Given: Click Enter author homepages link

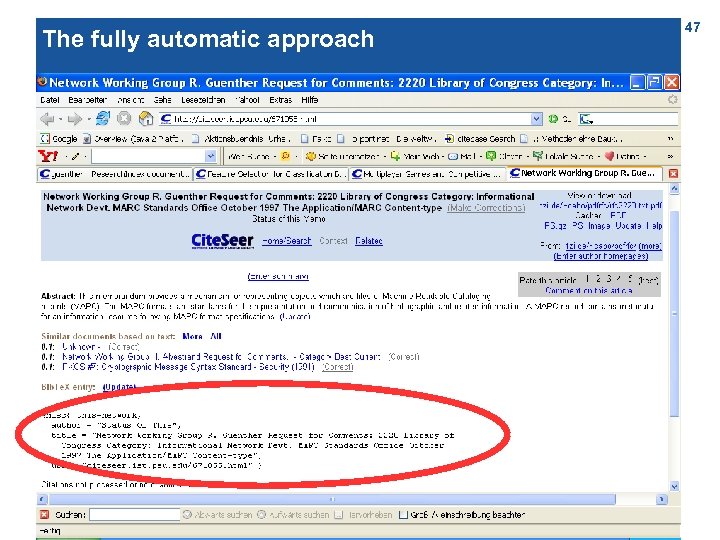Looking at the screenshot, I should coord(601,256).
